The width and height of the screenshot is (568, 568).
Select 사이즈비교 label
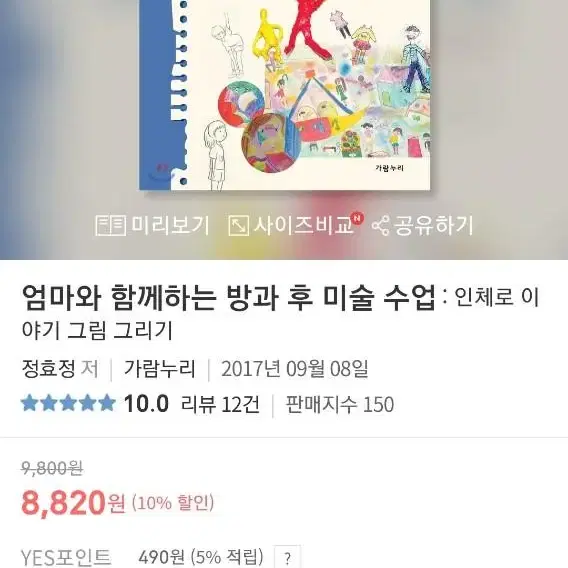tap(303, 225)
